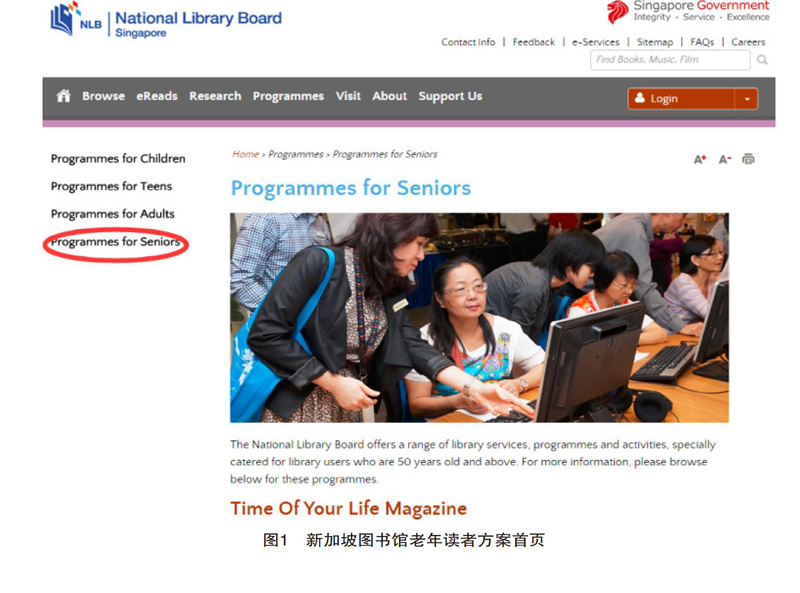The height and width of the screenshot is (593, 800).
Task: Open the eReads menu
Action: 157,96
